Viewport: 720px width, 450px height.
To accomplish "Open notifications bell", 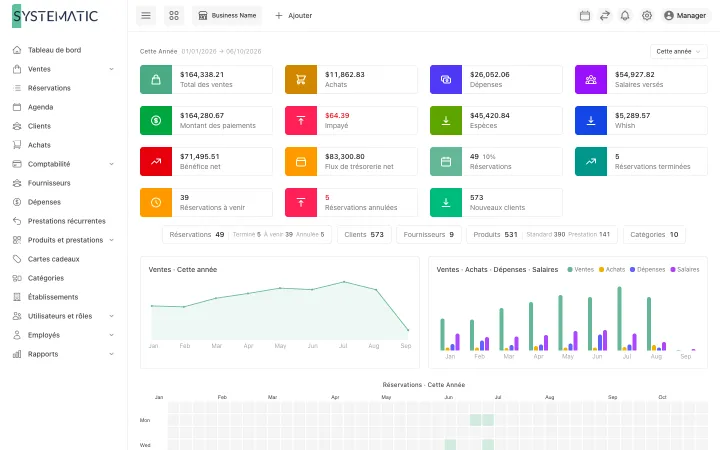I will pos(625,16).
